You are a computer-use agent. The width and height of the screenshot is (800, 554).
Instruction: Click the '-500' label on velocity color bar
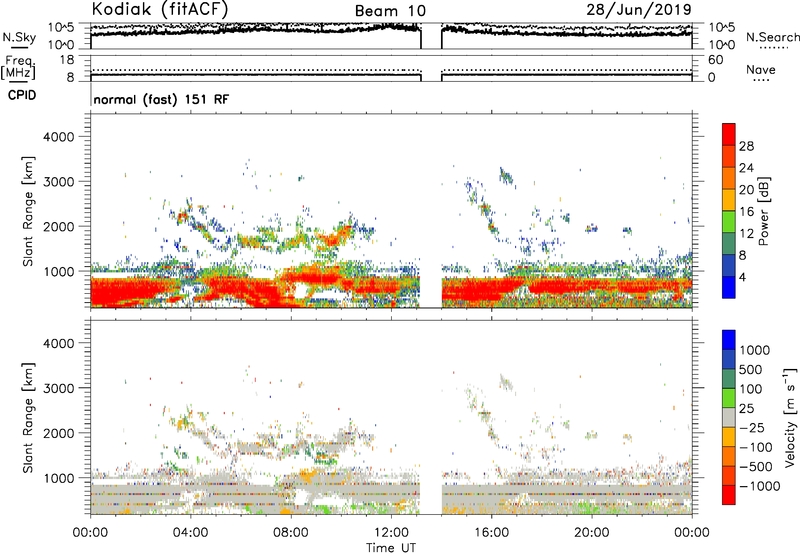coord(756,466)
